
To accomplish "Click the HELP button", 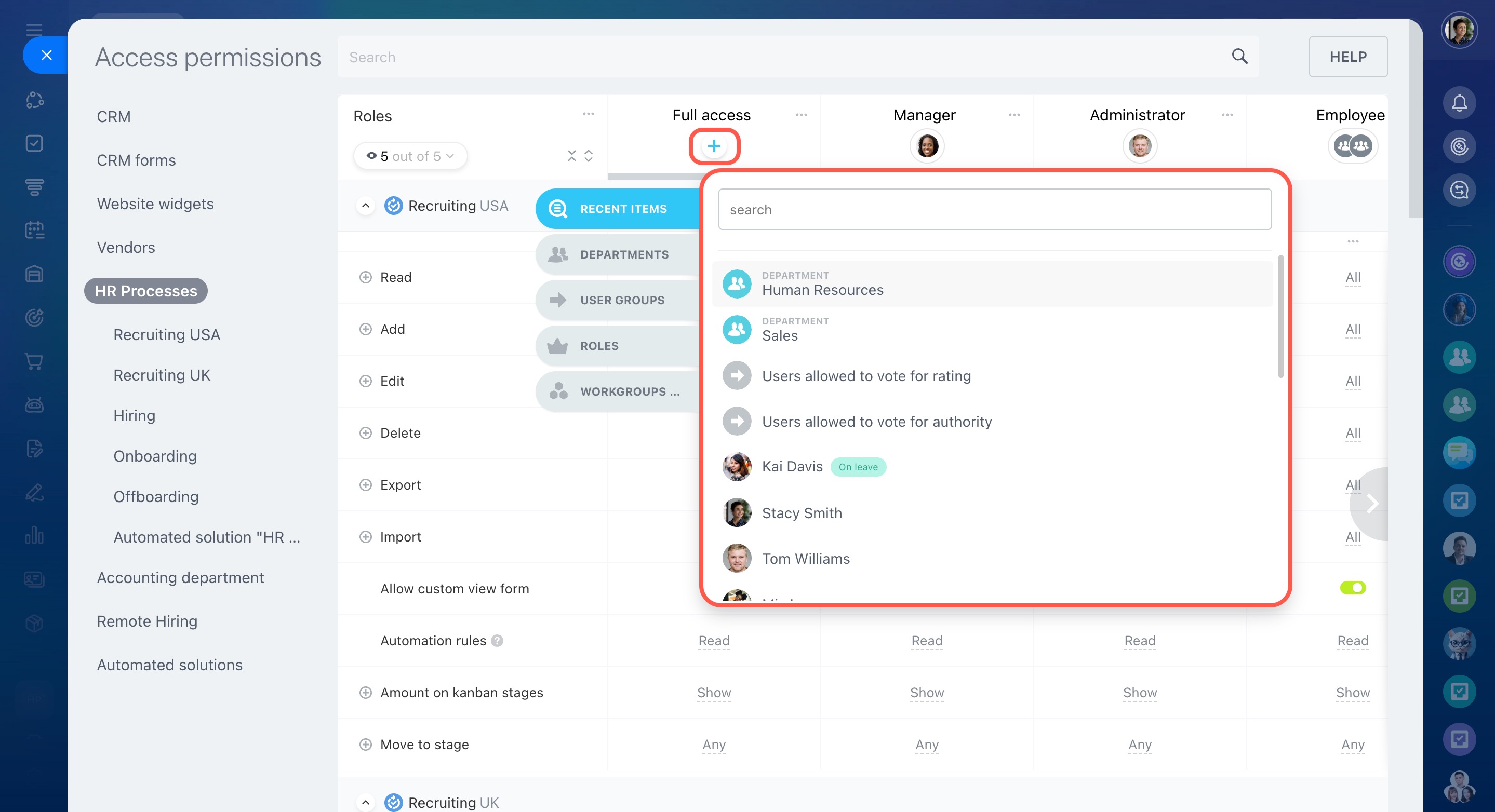I will click(1347, 57).
